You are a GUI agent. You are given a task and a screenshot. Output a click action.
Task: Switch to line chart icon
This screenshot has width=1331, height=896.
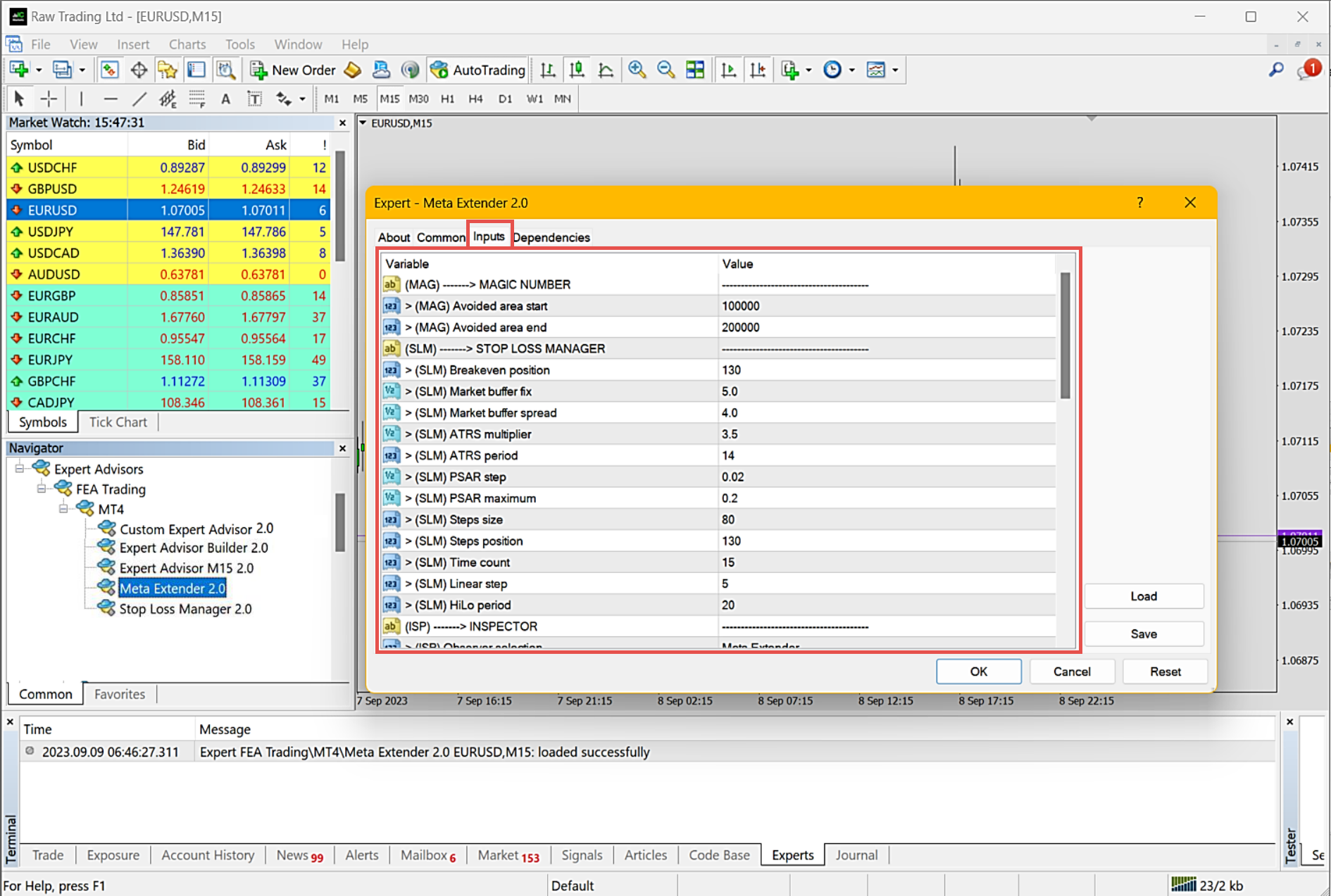click(x=606, y=70)
